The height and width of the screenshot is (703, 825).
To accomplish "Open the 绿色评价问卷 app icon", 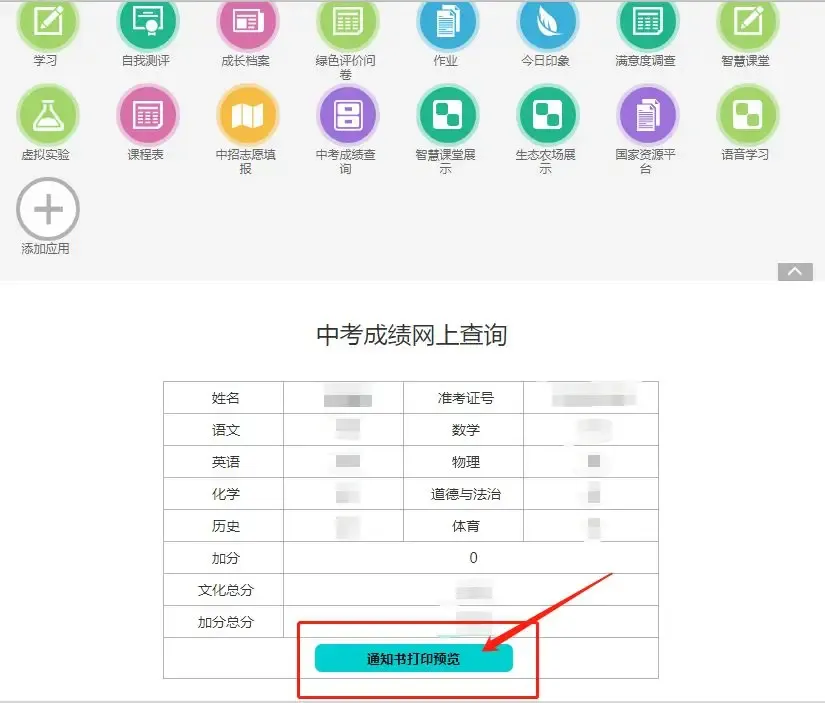I will (x=347, y=22).
